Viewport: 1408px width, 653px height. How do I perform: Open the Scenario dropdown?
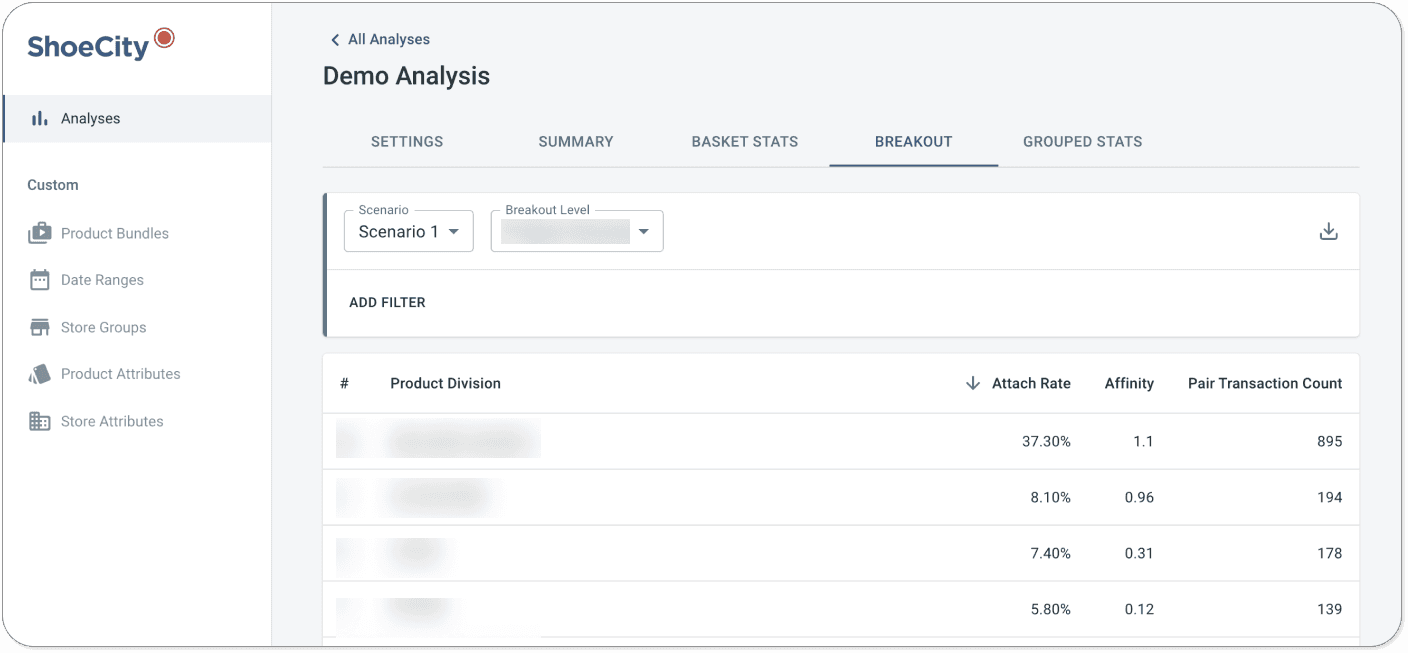click(408, 231)
